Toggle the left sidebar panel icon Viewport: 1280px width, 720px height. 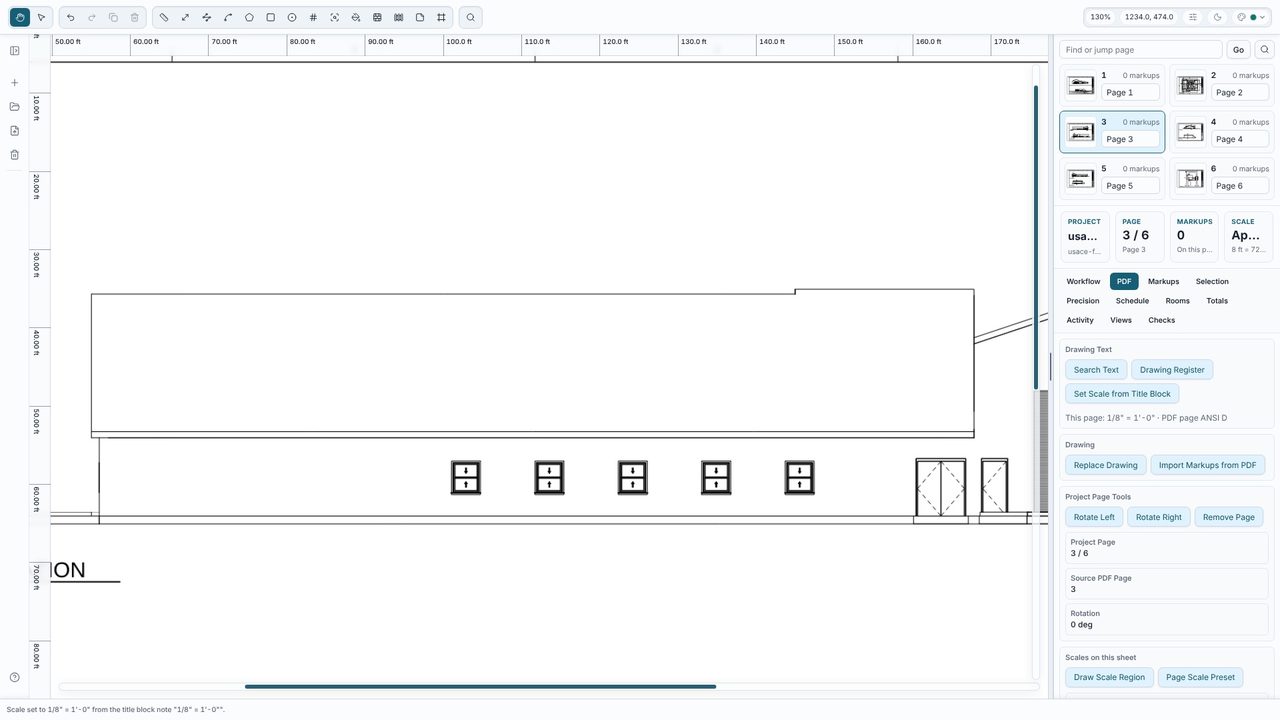coord(14,51)
